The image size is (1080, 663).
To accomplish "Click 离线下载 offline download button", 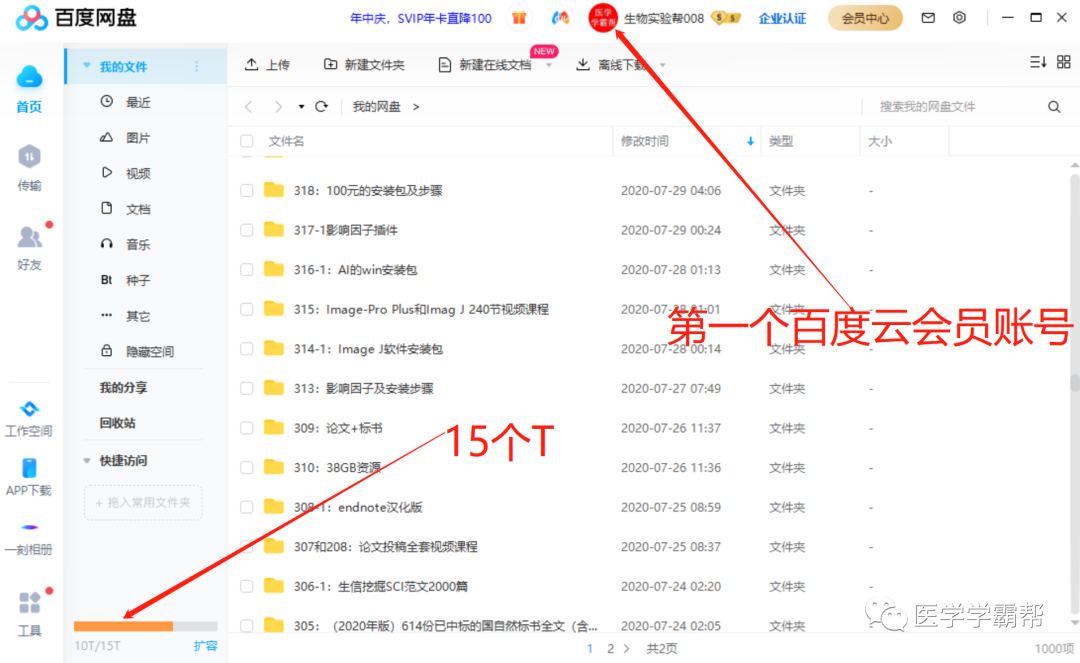I will pos(612,65).
